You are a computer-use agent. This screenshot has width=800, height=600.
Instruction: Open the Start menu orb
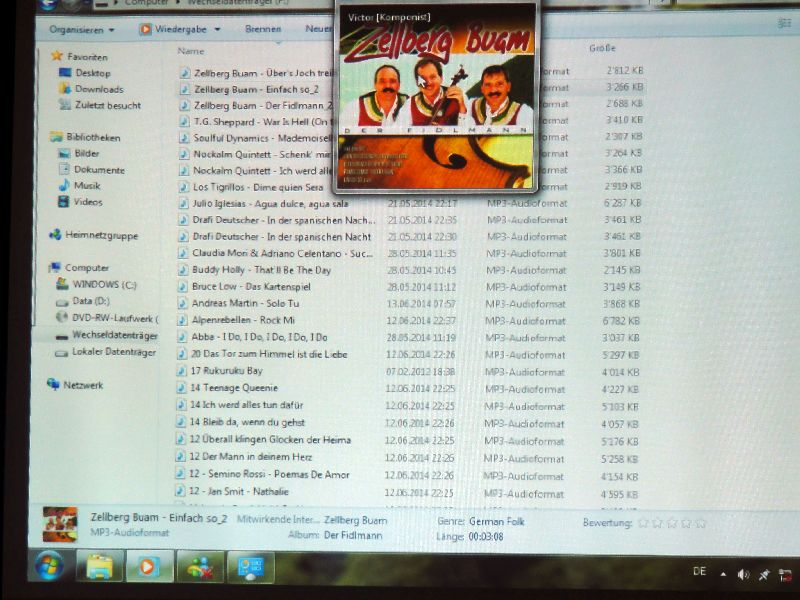coord(48,566)
